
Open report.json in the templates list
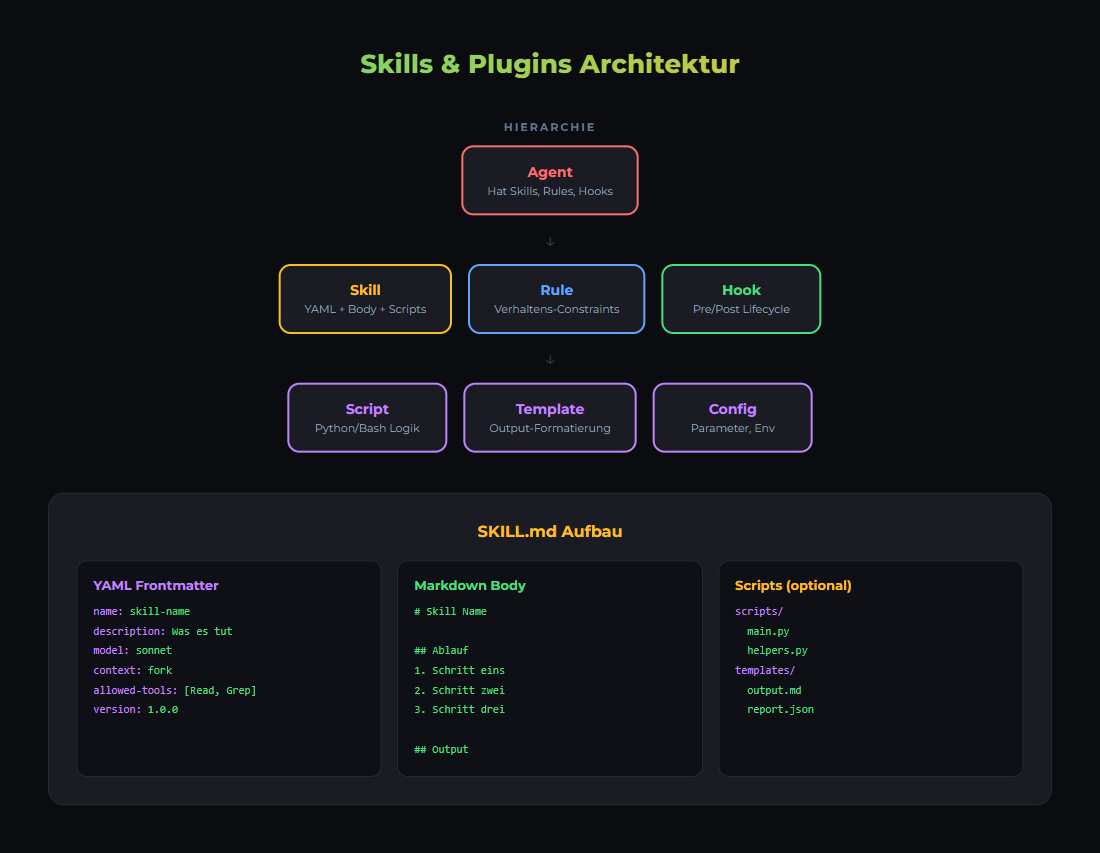click(780, 709)
